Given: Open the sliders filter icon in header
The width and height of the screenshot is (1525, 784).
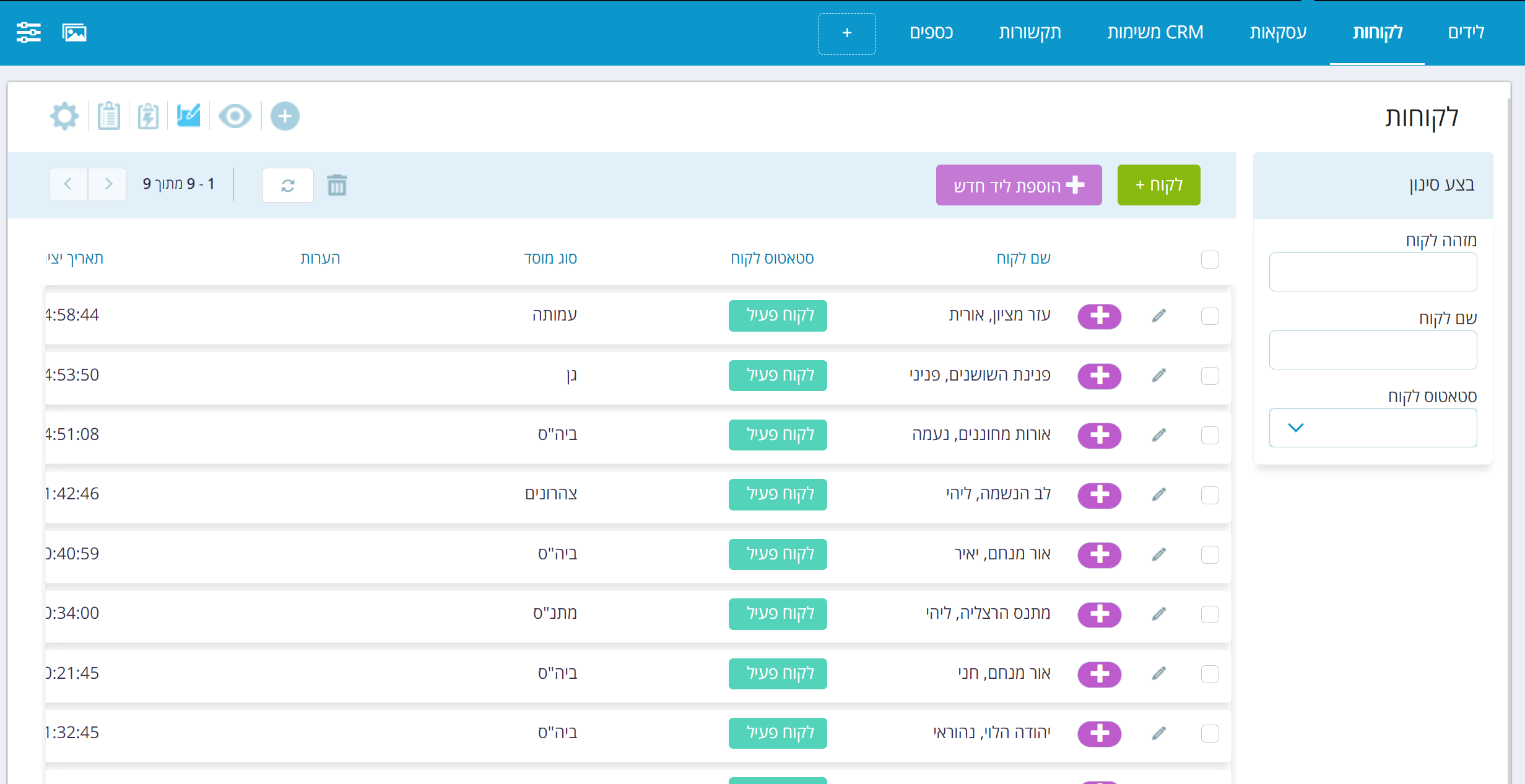Looking at the screenshot, I should click(x=28, y=32).
